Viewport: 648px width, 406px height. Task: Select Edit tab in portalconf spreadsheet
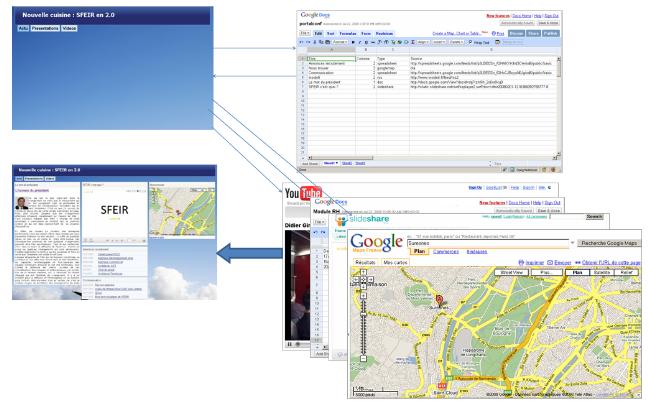point(318,33)
